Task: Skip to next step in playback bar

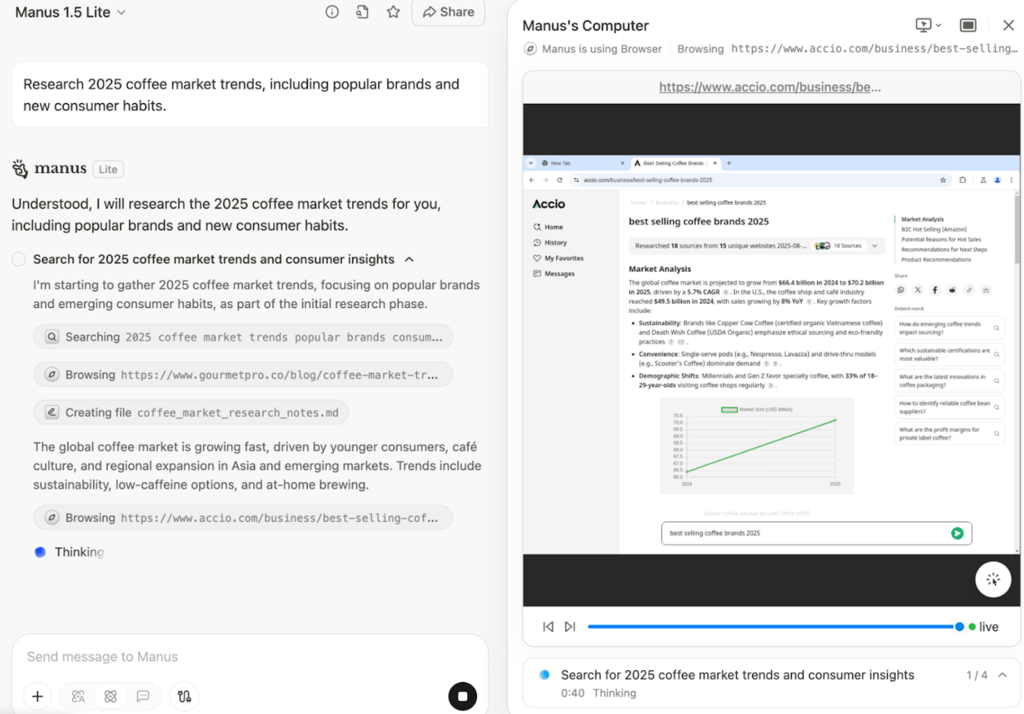Action: [570, 626]
